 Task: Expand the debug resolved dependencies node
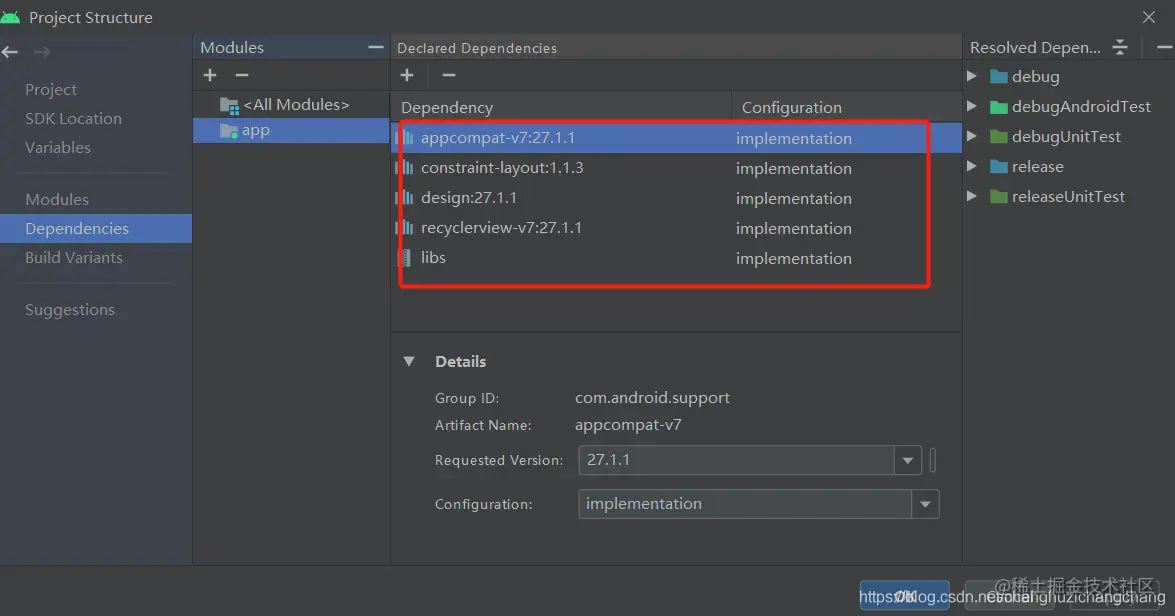[x=972, y=76]
